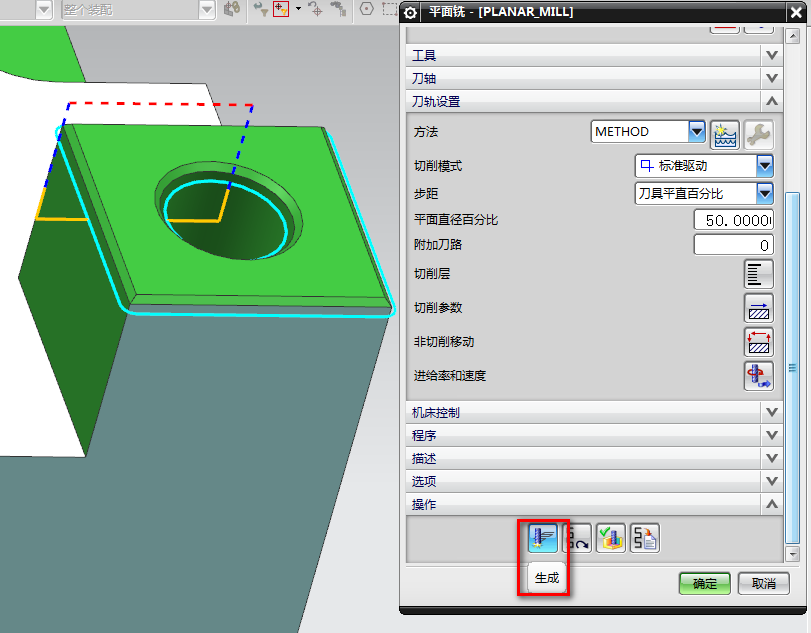Click the create new method icon
Screen dimensions: 811x633
click(x=724, y=132)
